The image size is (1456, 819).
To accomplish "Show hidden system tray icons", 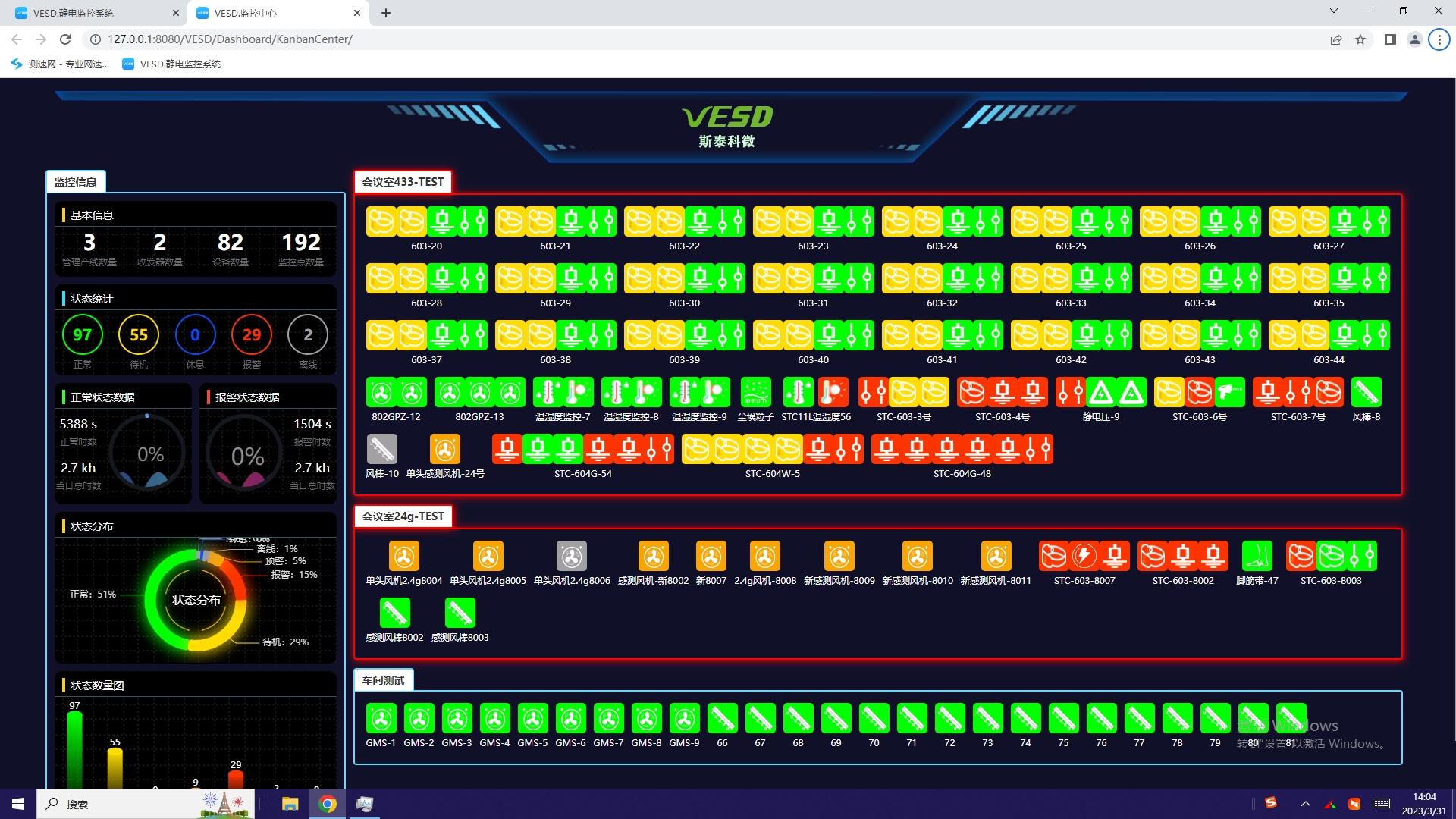I will tap(1305, 804).
